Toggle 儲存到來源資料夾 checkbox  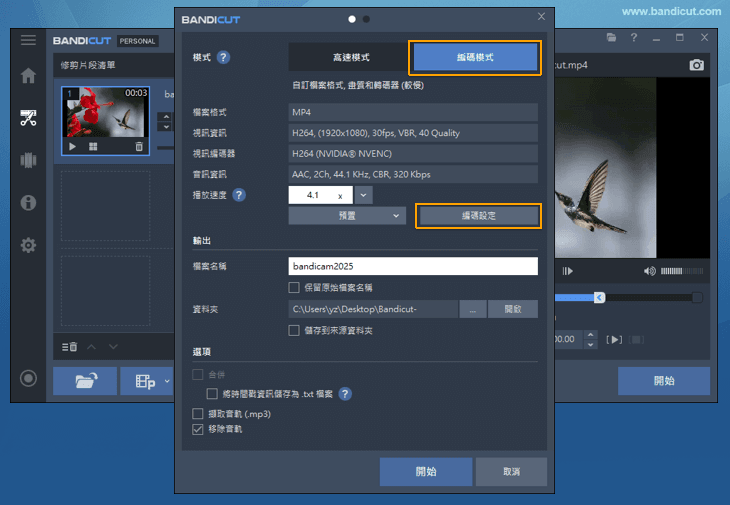tap(294, 330)
